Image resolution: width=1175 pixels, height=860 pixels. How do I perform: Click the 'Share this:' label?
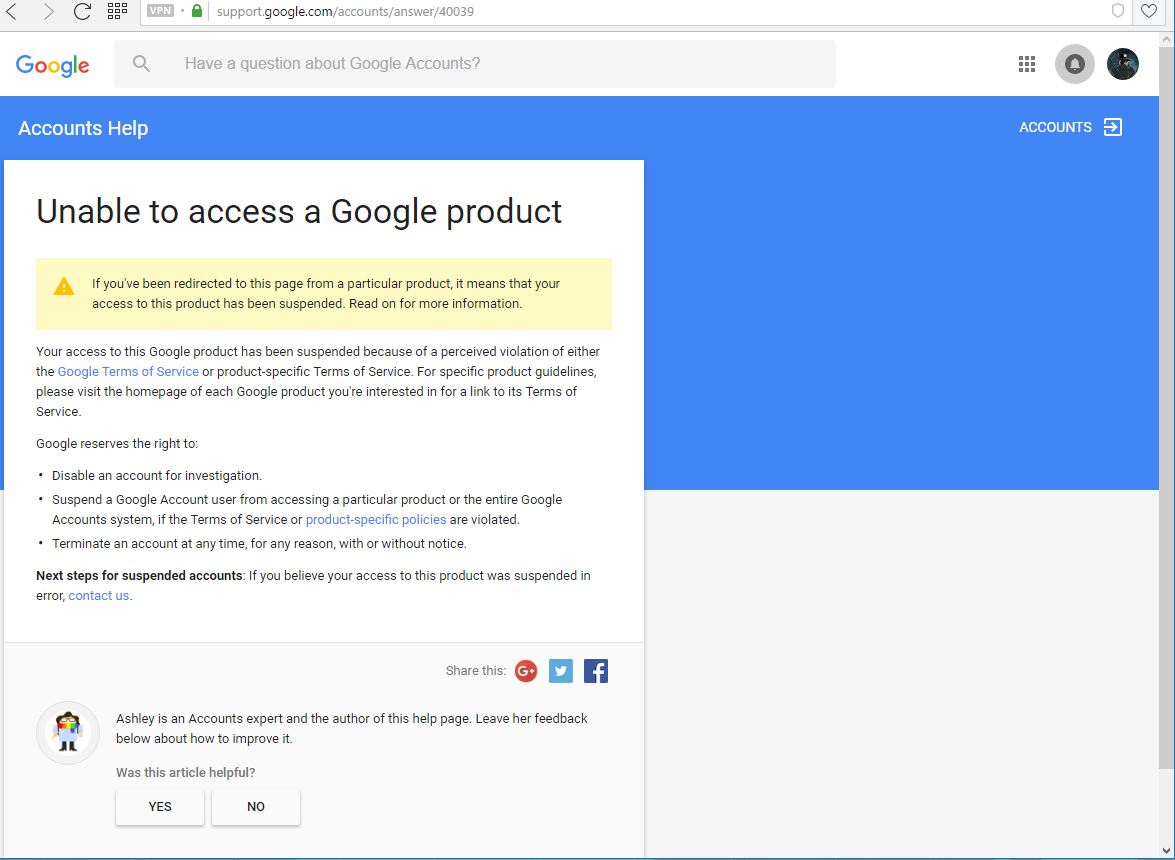click(476, 670)
